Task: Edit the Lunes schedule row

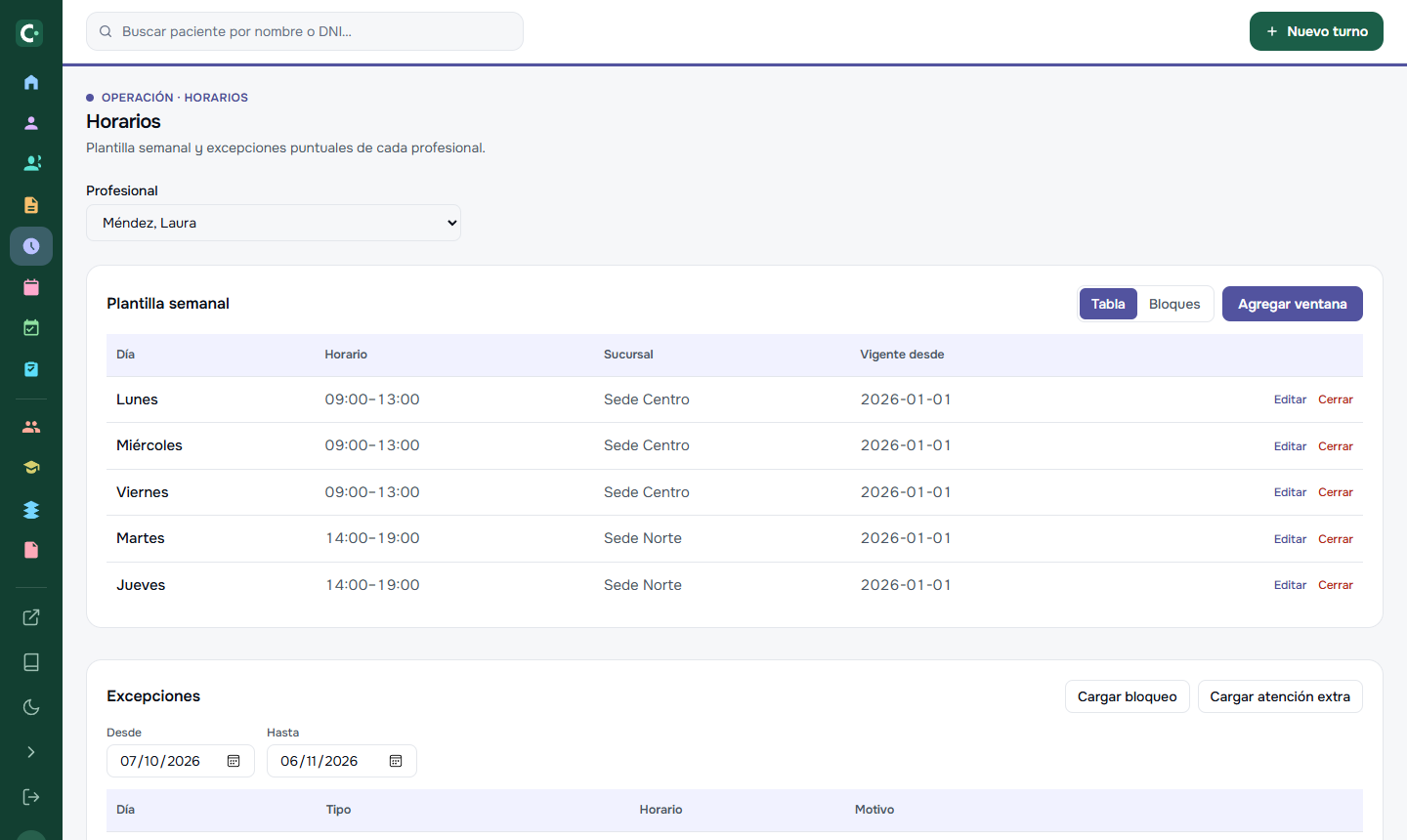Action: tap(1290, 399)
